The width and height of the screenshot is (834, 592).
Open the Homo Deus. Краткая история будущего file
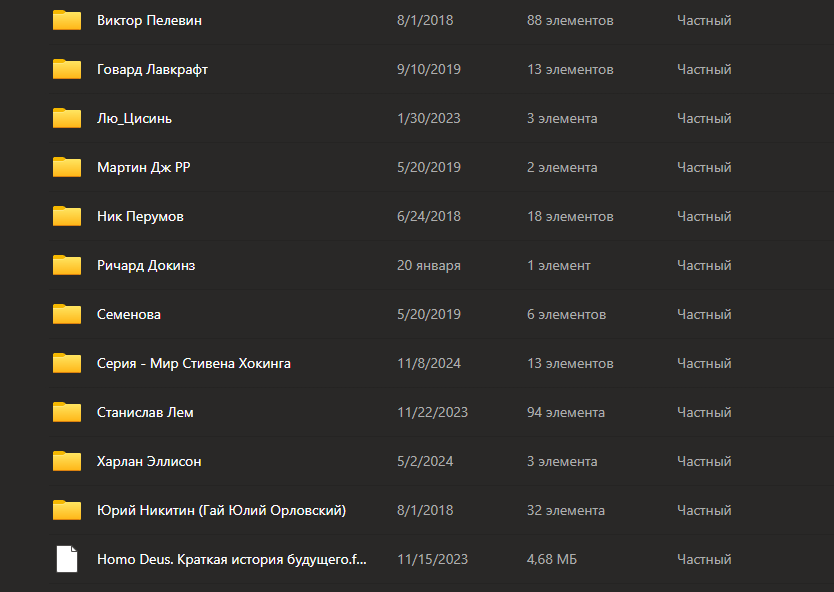click(x=231, y=559)
